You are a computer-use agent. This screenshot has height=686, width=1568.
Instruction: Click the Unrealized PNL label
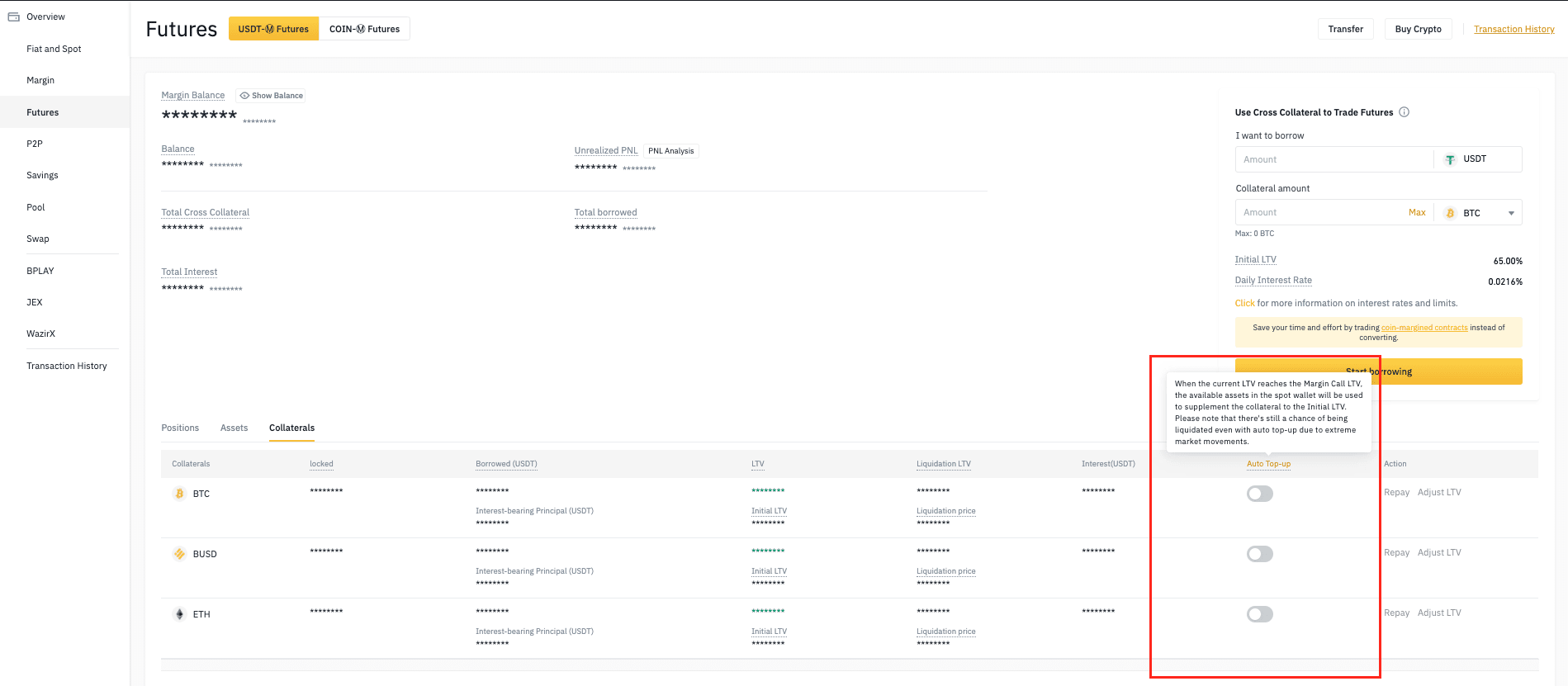[x=606, y=150]
